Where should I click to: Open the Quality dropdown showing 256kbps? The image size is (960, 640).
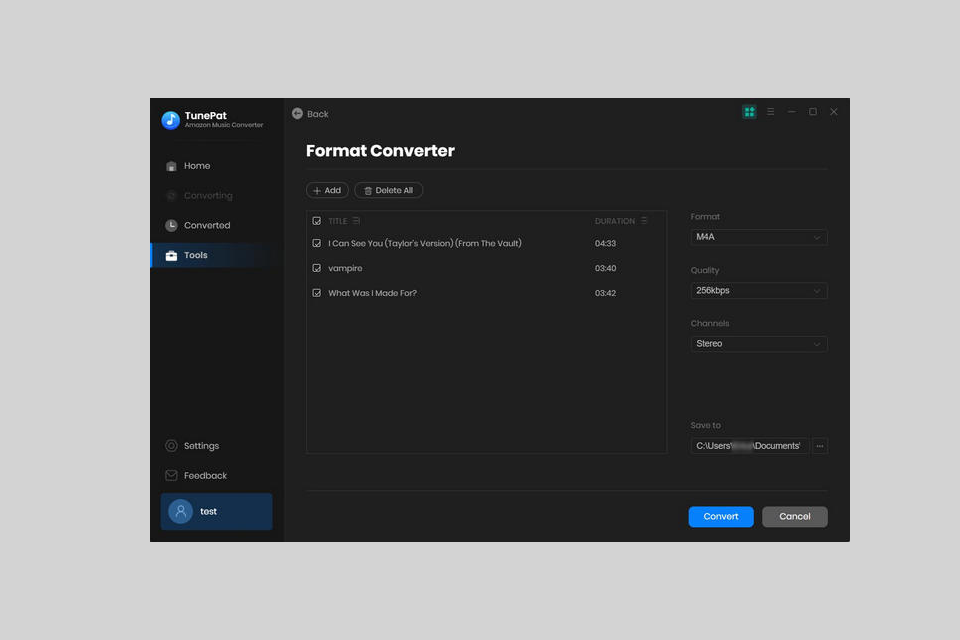coord(759,290)
